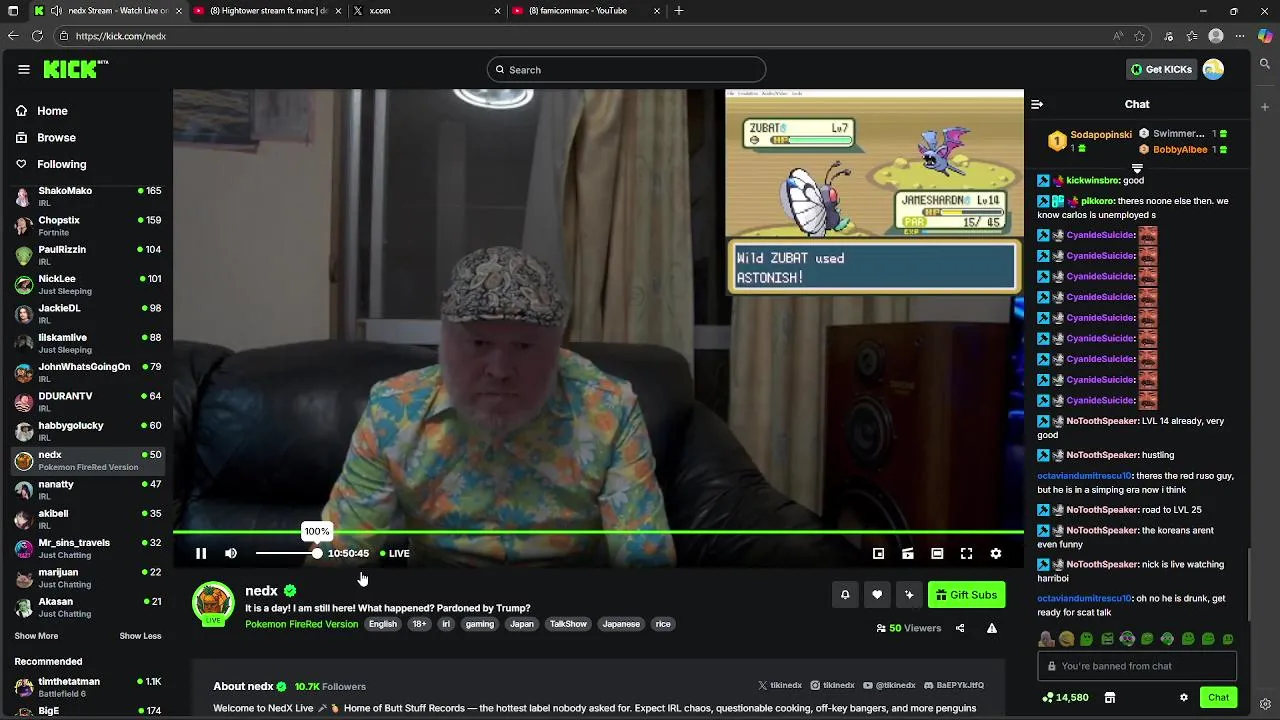1280x720 pixels.
Task: Click the banned chat input field
Action: 1137,666
